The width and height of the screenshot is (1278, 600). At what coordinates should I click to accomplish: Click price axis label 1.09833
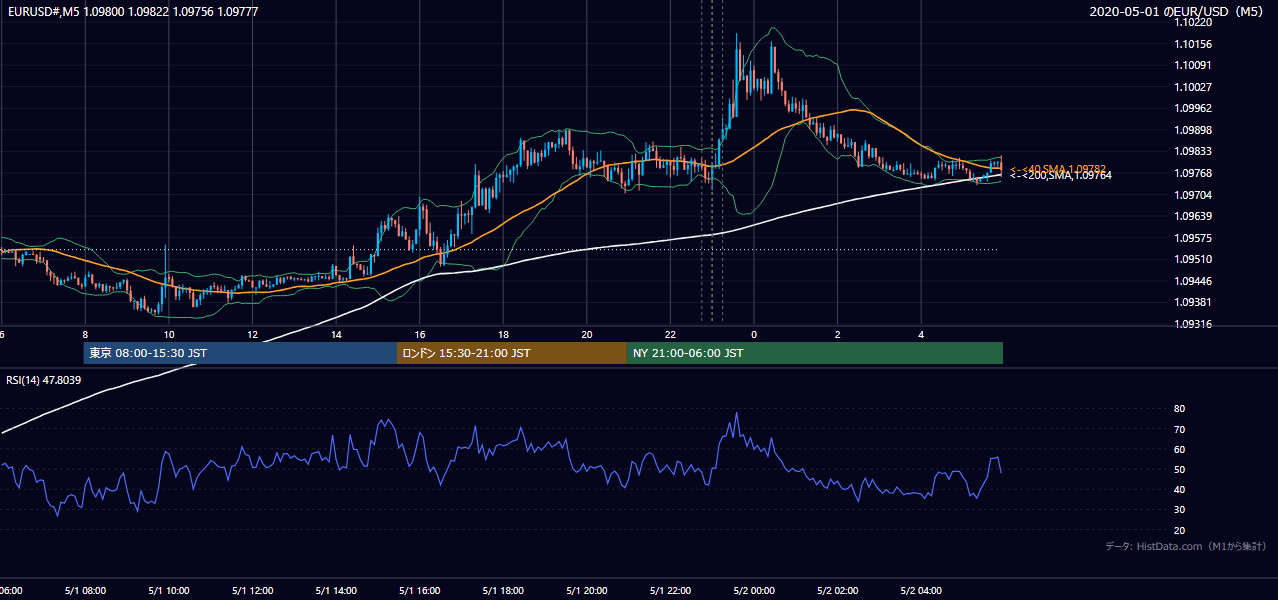point(1195,151)
